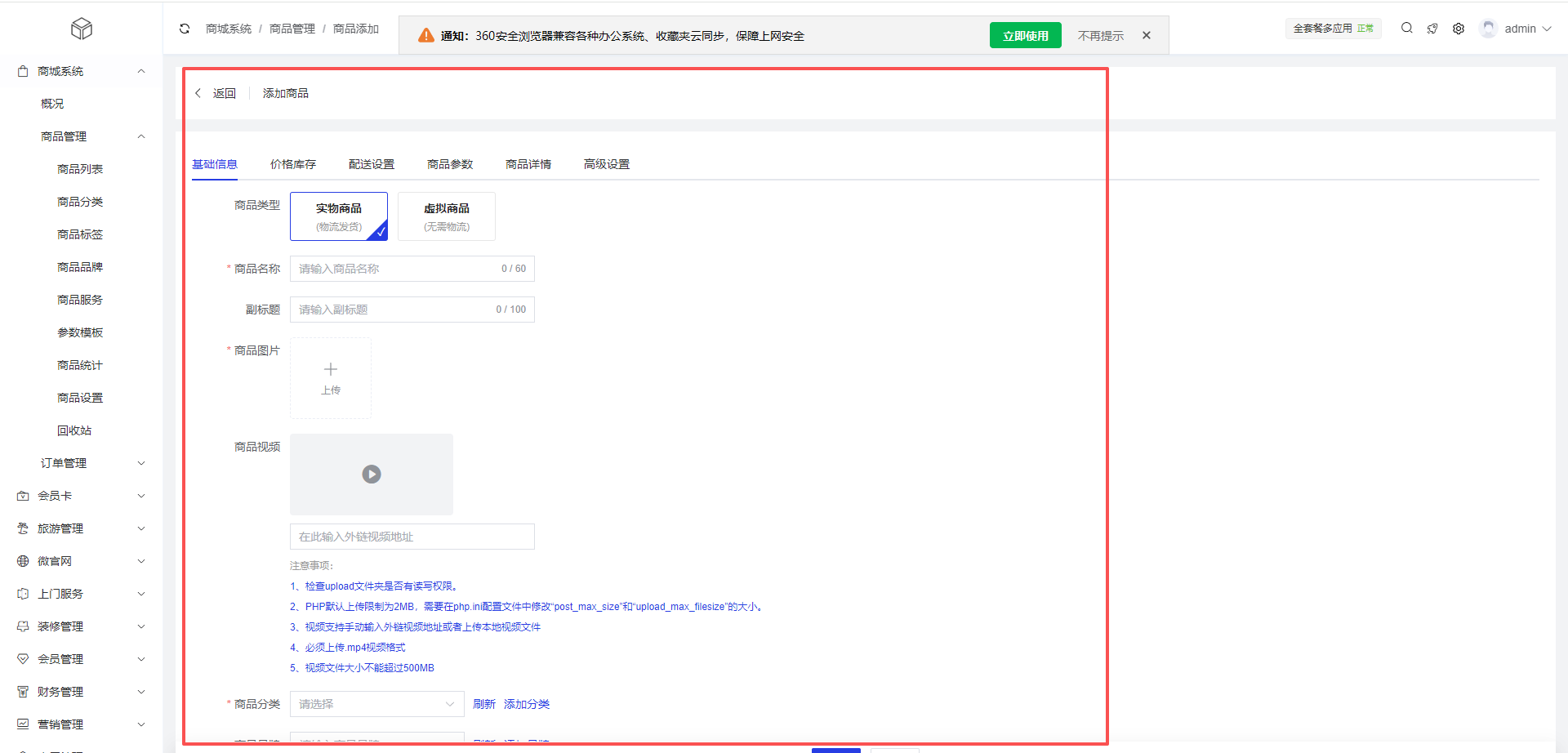Open the settings gear icon
The height and width of the screenshot is (753, 1568).
pos(1459,29)
